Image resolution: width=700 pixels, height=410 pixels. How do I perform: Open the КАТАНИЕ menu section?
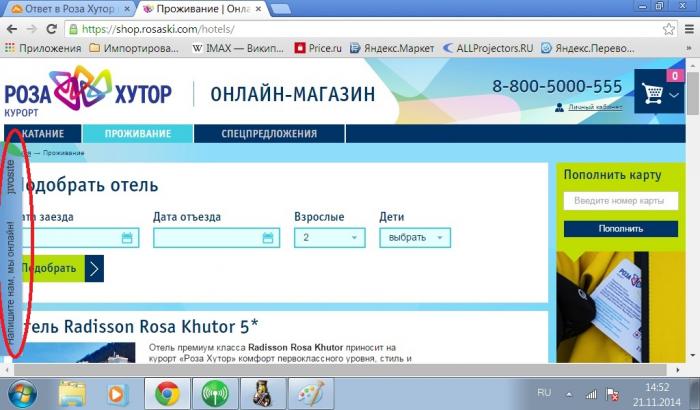(x=43, y=134)
